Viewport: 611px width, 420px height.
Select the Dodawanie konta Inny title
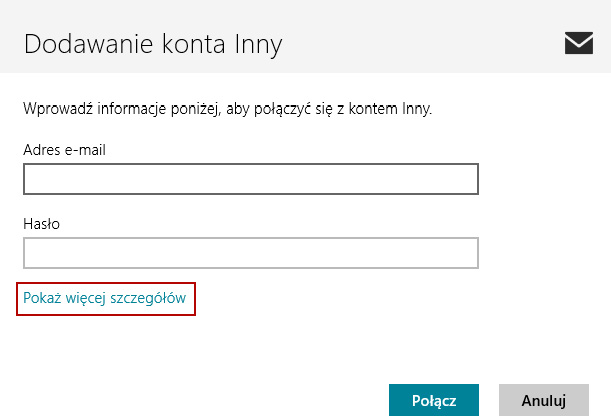153,44
